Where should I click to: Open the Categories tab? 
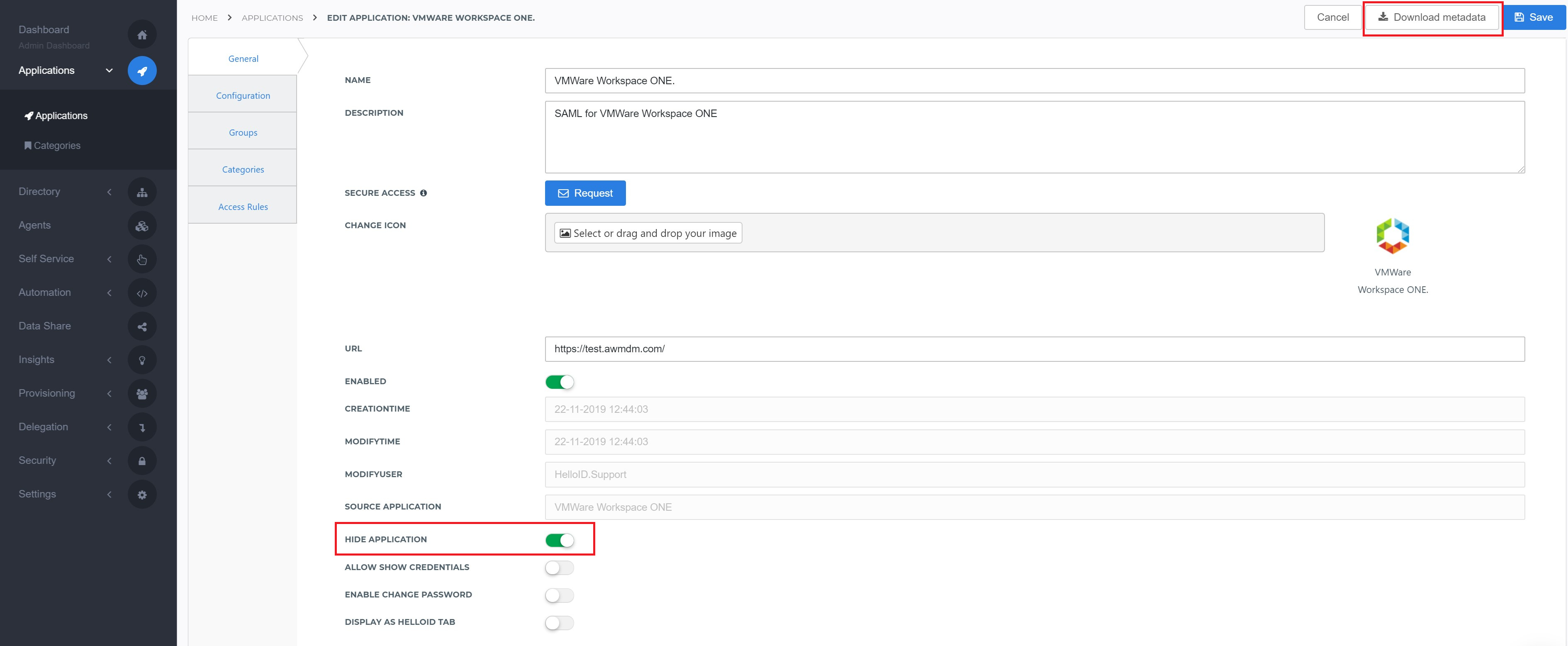tap(243, 169)
